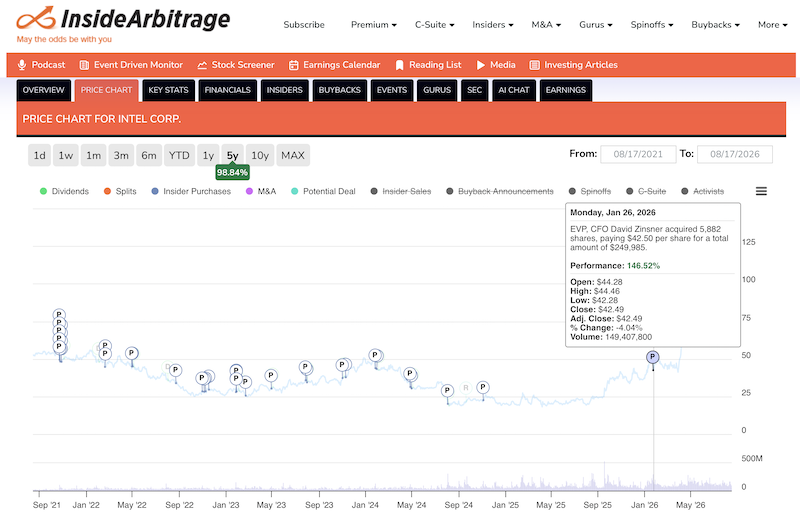Open the Buybacks tab
Screen dimensions: 800x517
point(340,90)
